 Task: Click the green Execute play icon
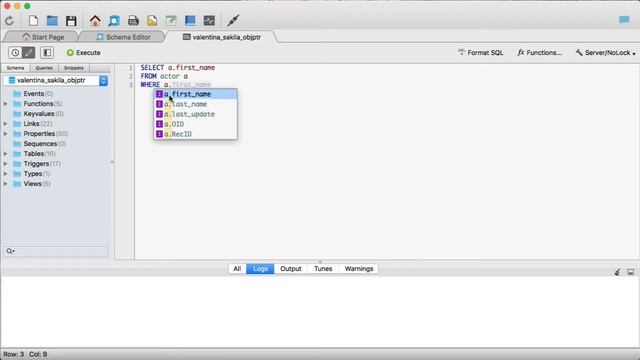pos(70,53)
